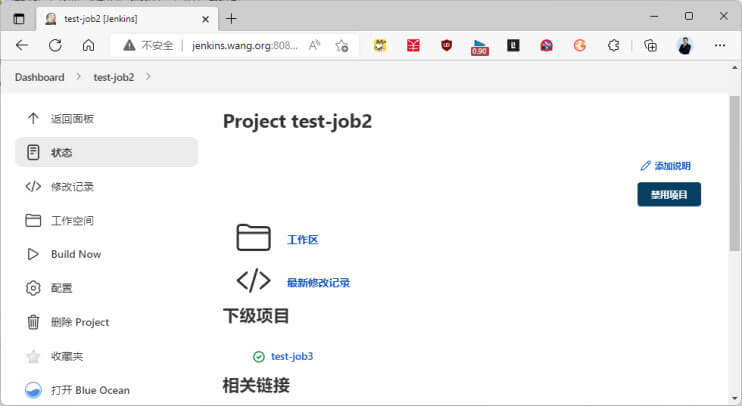Viewport: 742px width, 406px height.
Task: Click the not-secure warning icon
Action: pos(129,45)
